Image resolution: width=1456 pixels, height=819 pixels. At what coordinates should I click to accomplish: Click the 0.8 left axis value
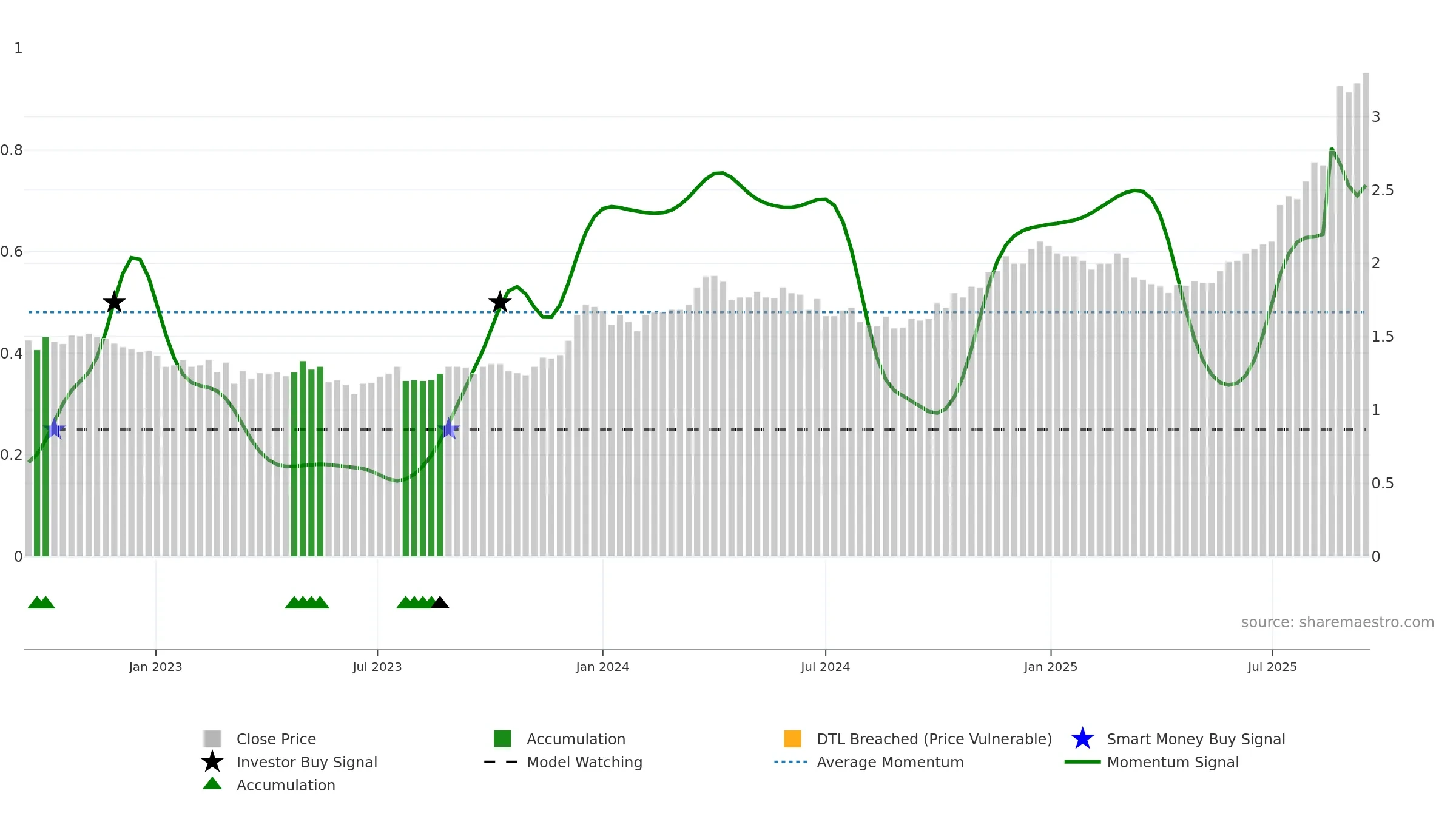12,150
